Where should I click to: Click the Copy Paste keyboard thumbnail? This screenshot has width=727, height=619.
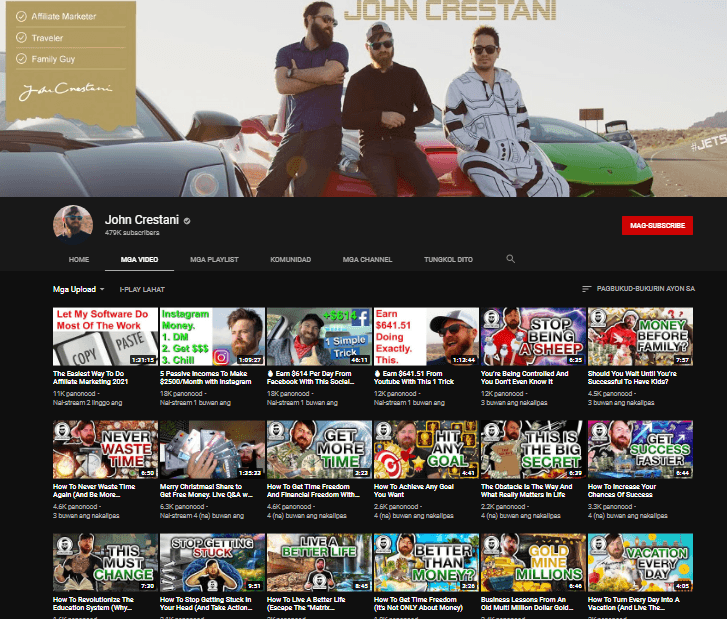105,337
